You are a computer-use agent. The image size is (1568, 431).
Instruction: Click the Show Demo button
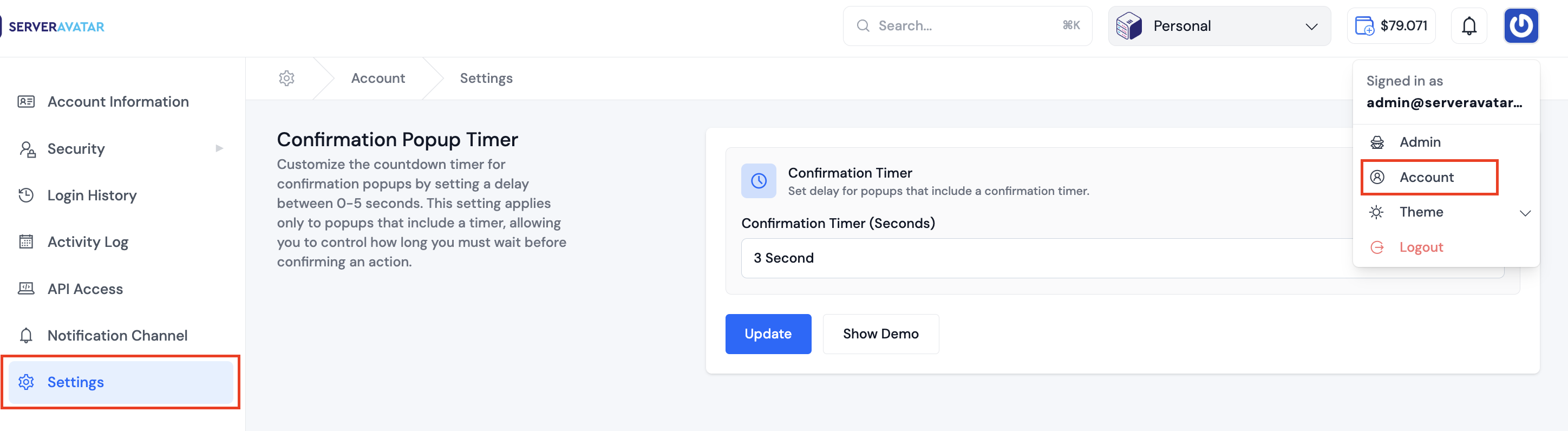pyautogui.click(x=880, y=334)
